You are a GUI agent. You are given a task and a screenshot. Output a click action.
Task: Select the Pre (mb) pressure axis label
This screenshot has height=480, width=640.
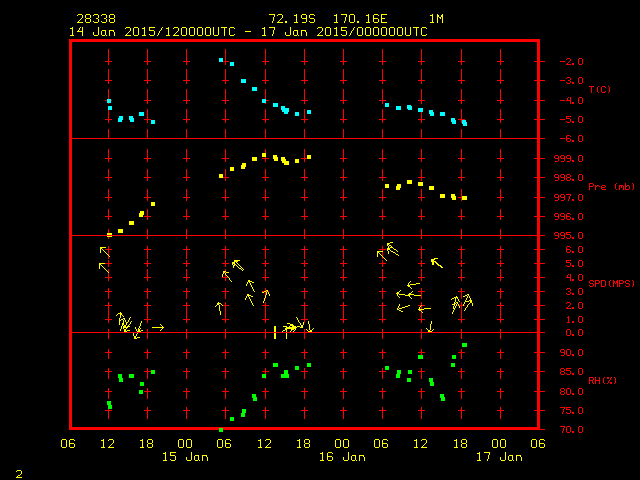pyautogui.click(x=610, y=187)
